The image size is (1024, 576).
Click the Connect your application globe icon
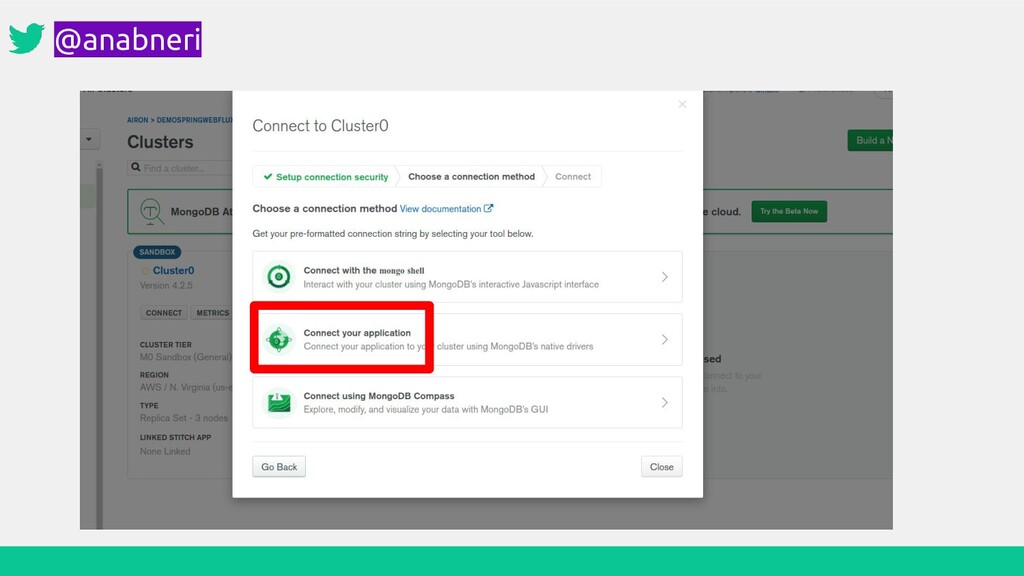pos(279,340)
